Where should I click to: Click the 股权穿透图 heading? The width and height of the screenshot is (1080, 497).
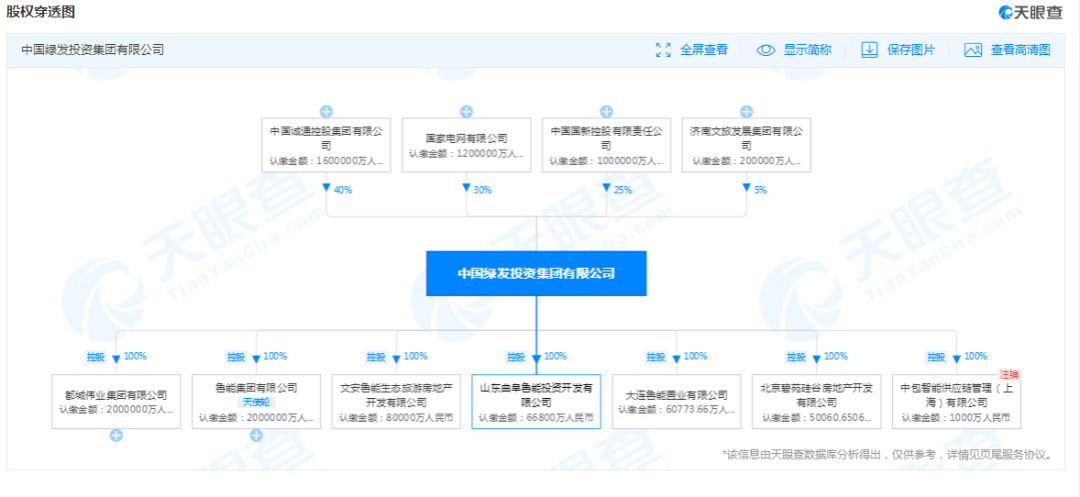pos(41,12)
